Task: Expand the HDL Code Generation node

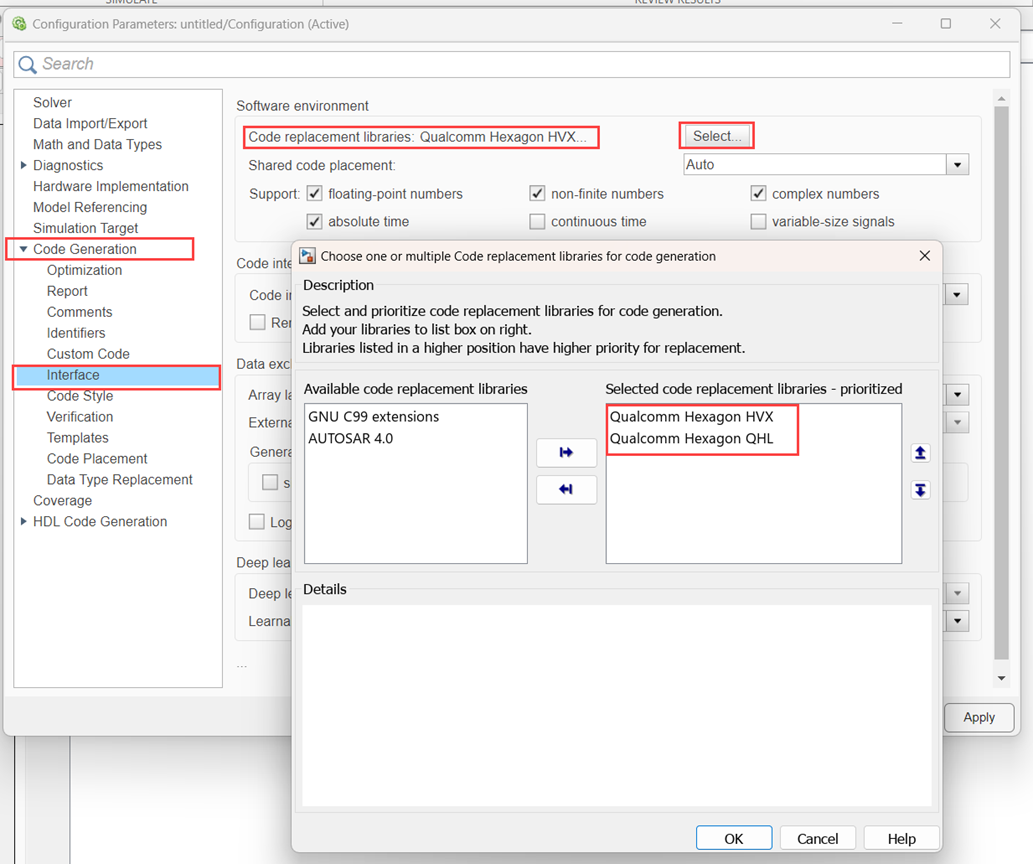Action: tap(24, 521)
